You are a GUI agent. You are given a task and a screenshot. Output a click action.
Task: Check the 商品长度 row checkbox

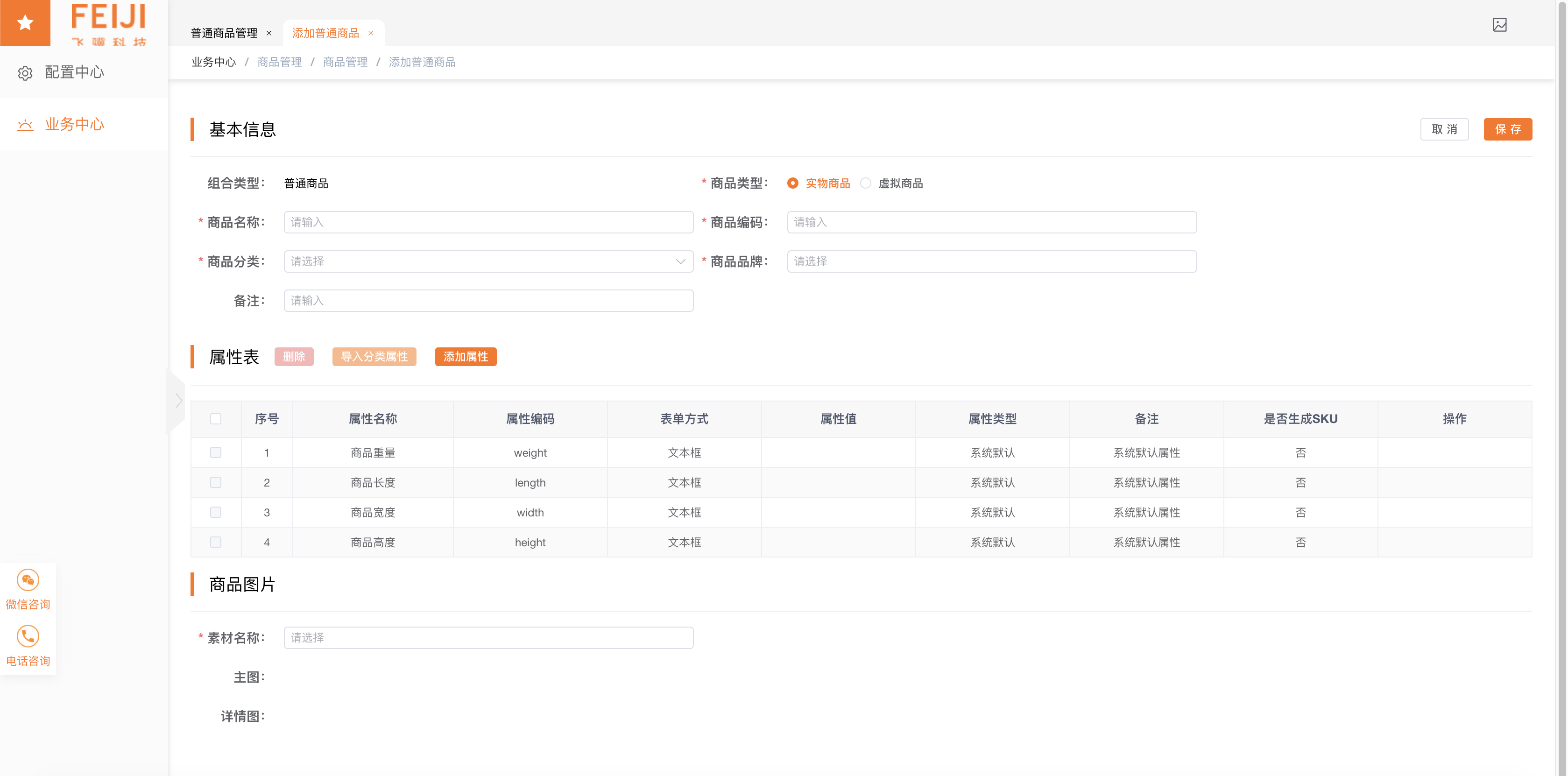215,482
